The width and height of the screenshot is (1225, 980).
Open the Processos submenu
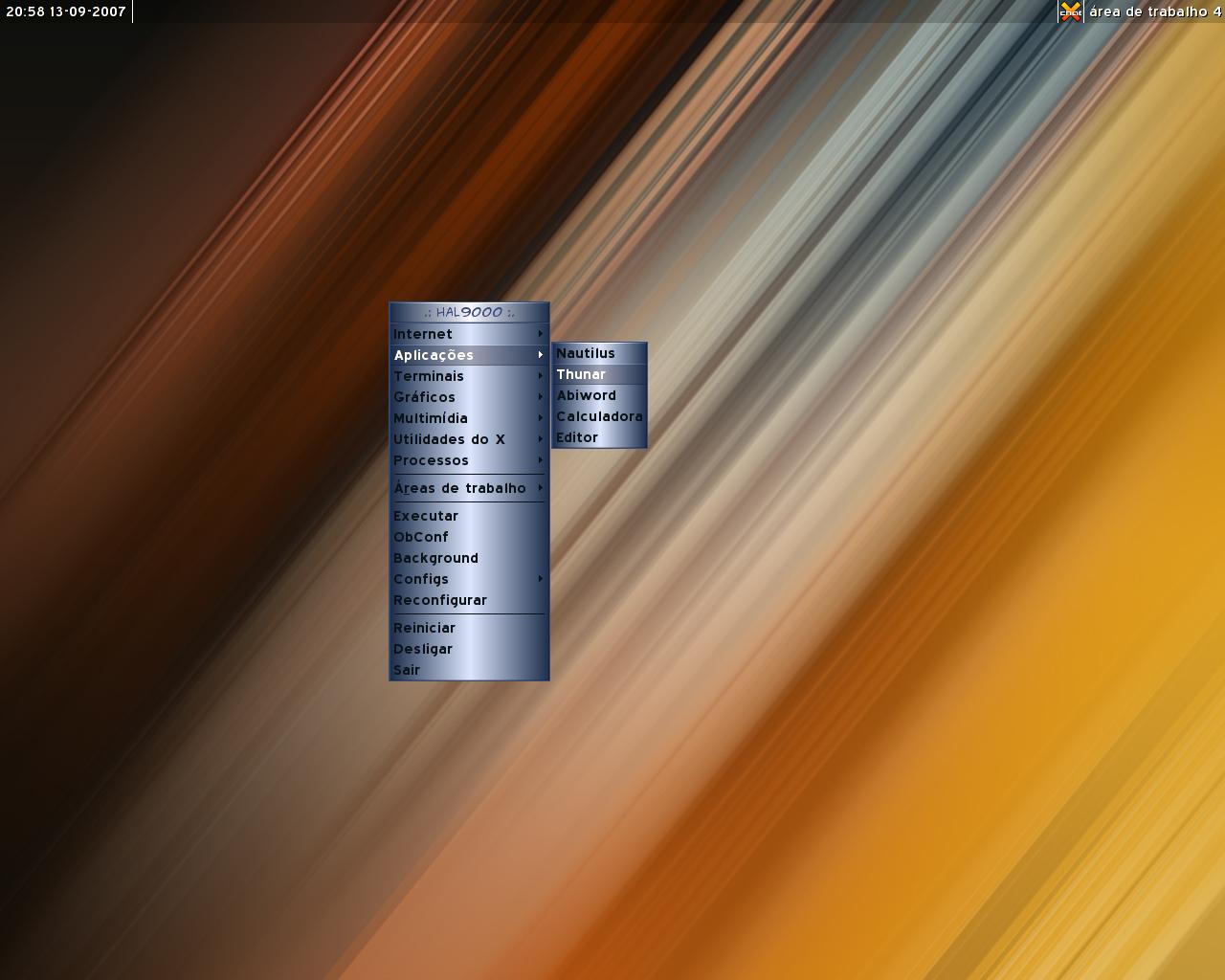[x=469, y=460]
